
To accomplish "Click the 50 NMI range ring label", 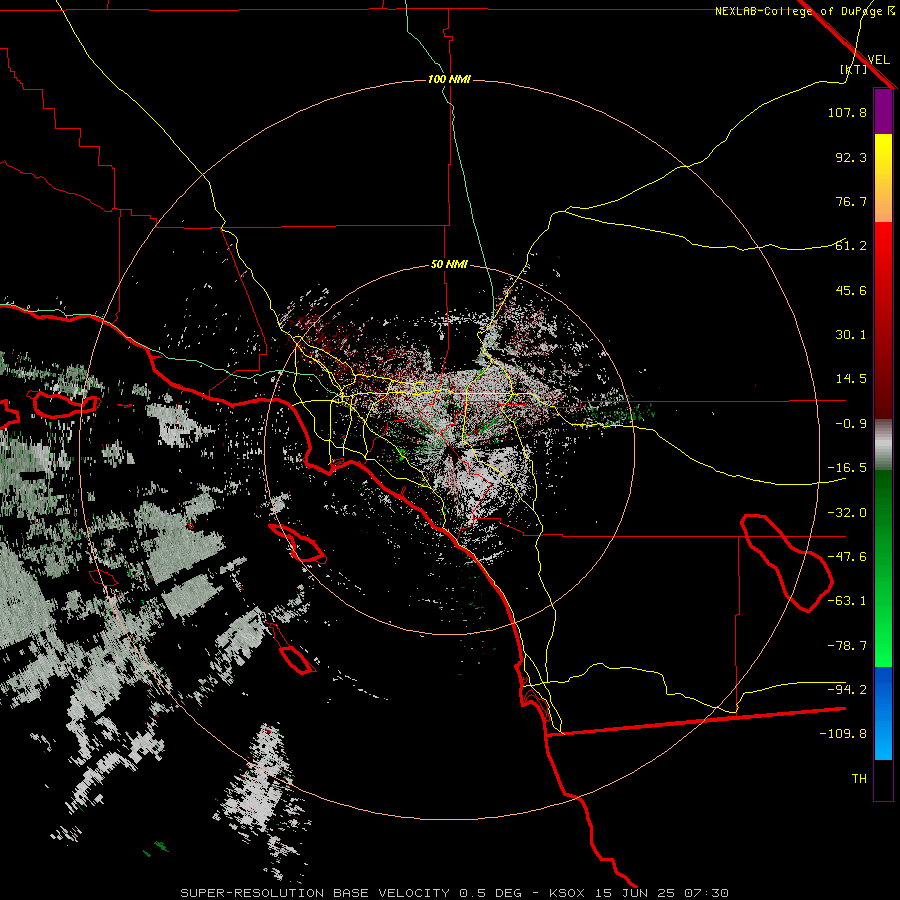I will click(449, 265).
